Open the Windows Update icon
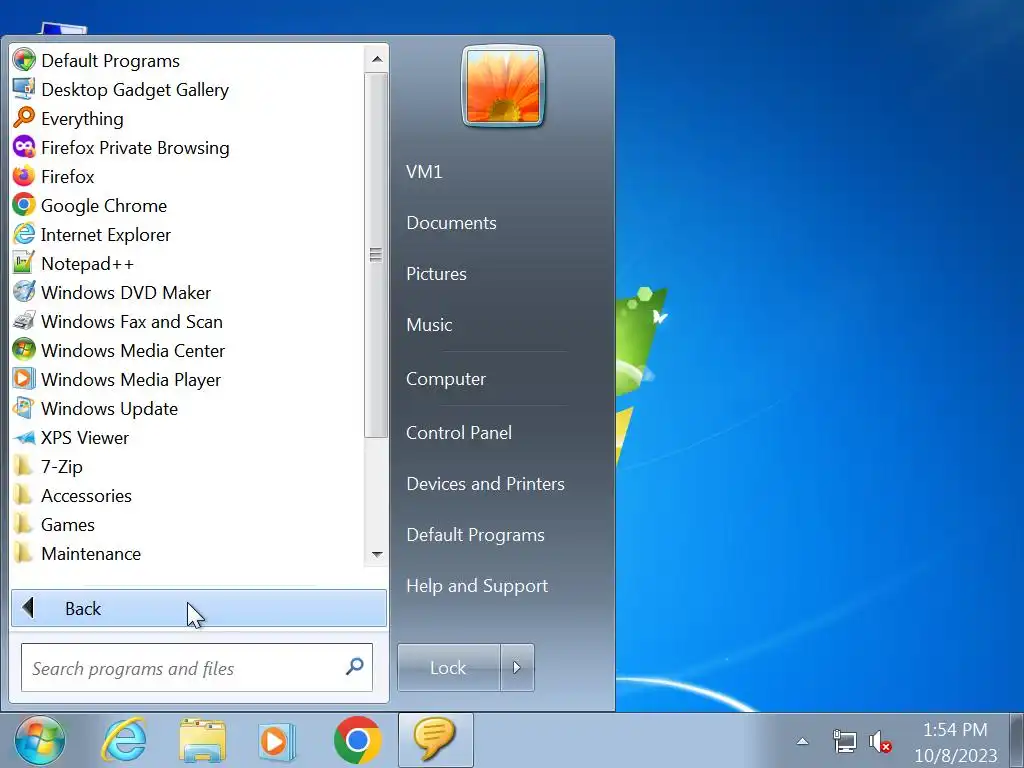Screen dimensions: 1024x768 (24, 408)
